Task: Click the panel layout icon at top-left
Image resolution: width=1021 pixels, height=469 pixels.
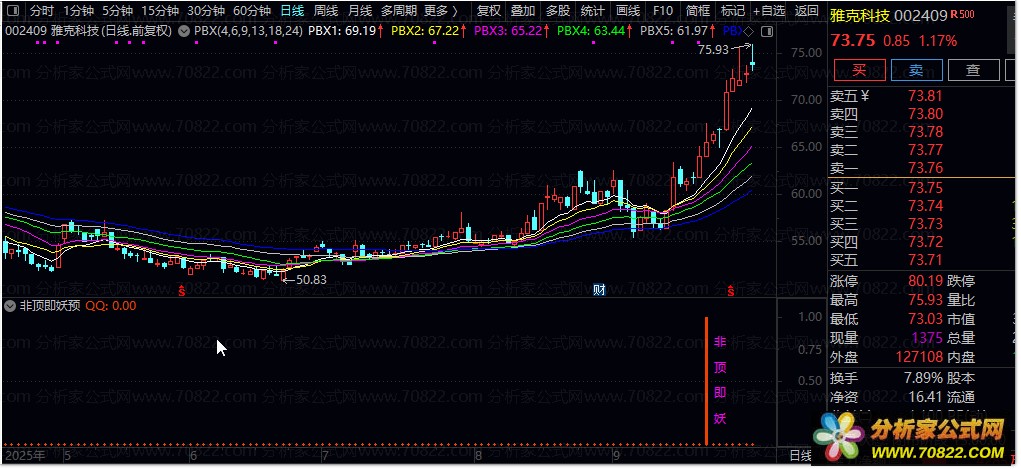Action: click(11, 11)
